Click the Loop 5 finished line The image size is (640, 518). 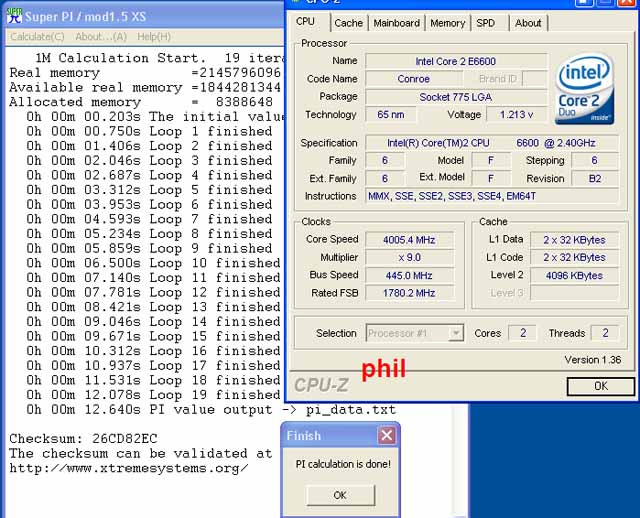click(149, 190)
